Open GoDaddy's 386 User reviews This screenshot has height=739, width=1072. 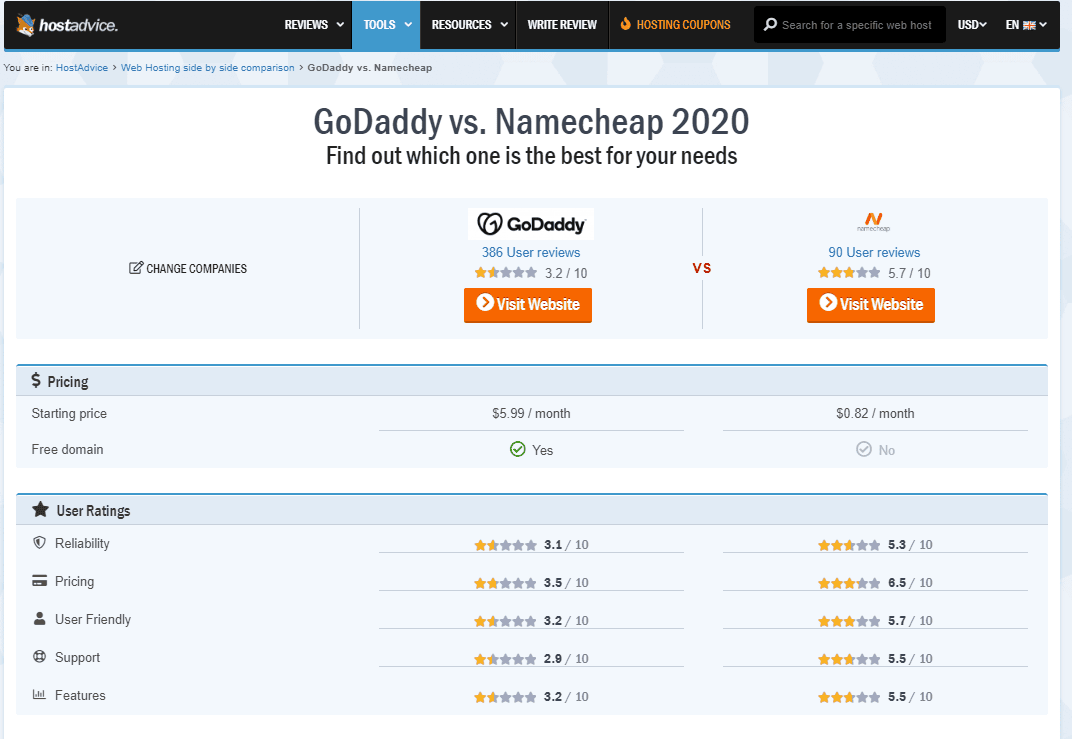pyautogui.click(x=531, y=252)
